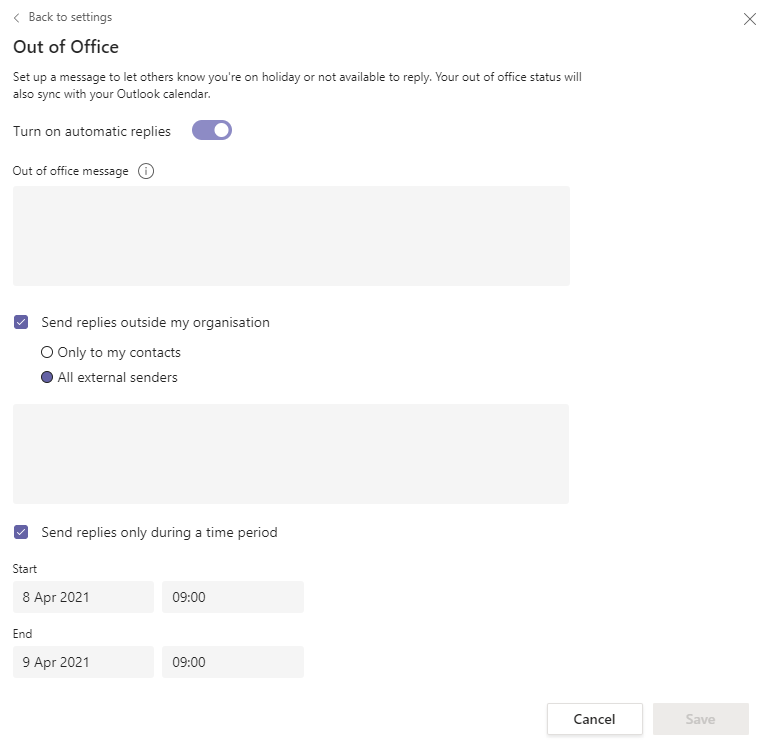The height and width of the screenshot is (752, 769).
Task: Click the out of office message info icon
Action: (146, 171)
